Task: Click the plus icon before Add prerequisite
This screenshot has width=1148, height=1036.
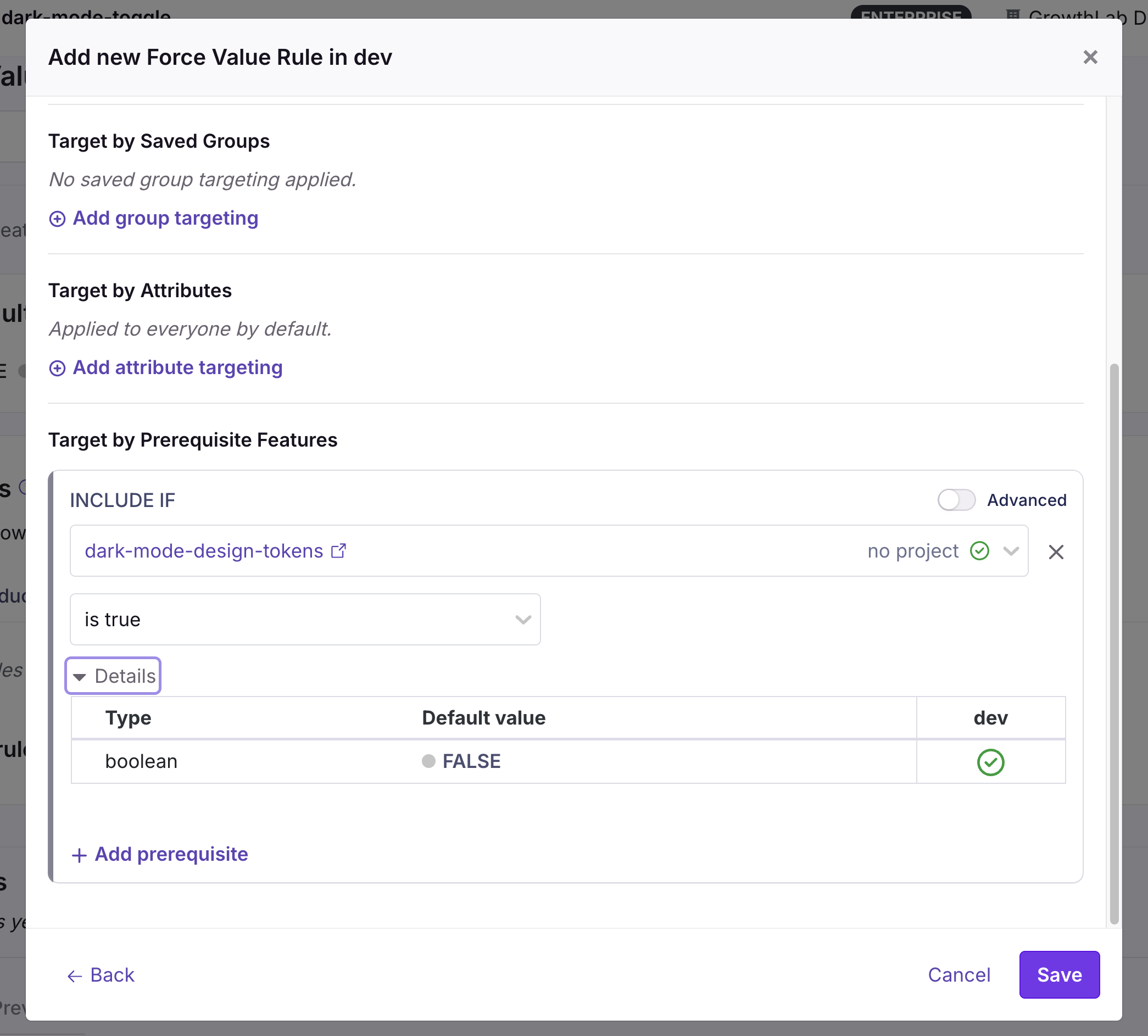Action: point(79,855)
